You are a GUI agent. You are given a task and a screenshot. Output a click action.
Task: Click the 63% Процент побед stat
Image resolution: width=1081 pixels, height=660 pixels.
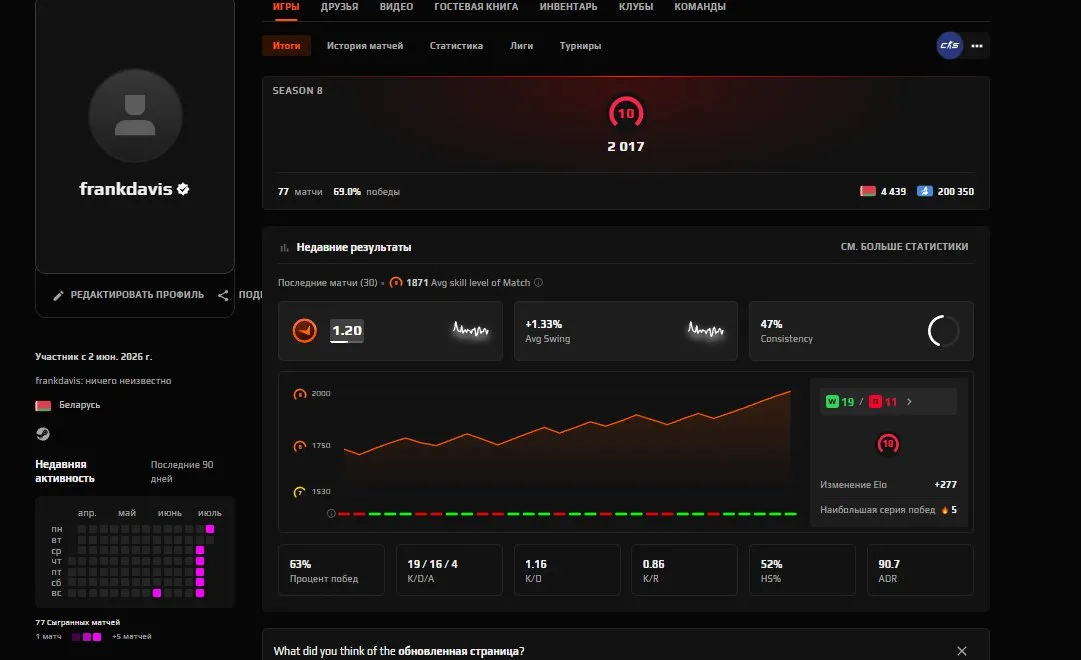click(x=332, y=570)
